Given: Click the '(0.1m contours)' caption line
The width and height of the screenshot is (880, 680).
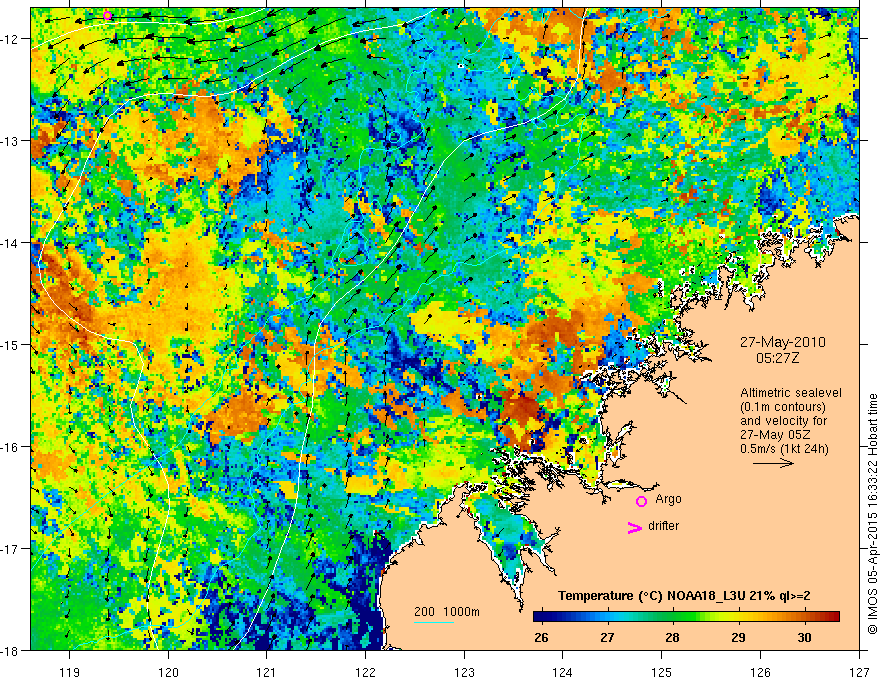Looking at the screenshot, I should click(x=783, y=407).
